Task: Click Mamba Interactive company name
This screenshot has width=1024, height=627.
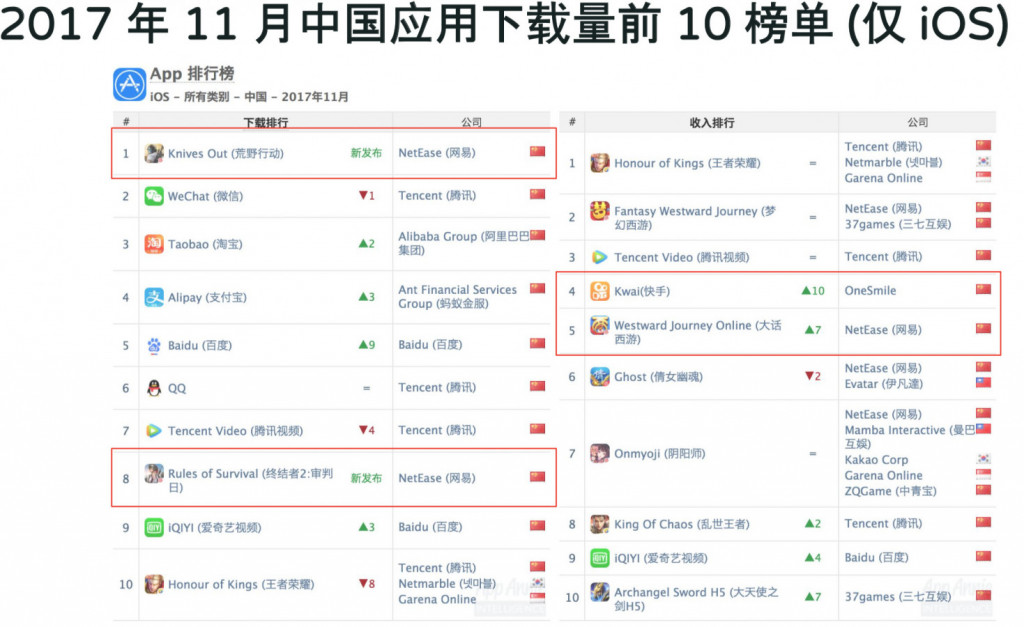Action: pos(910,436)
